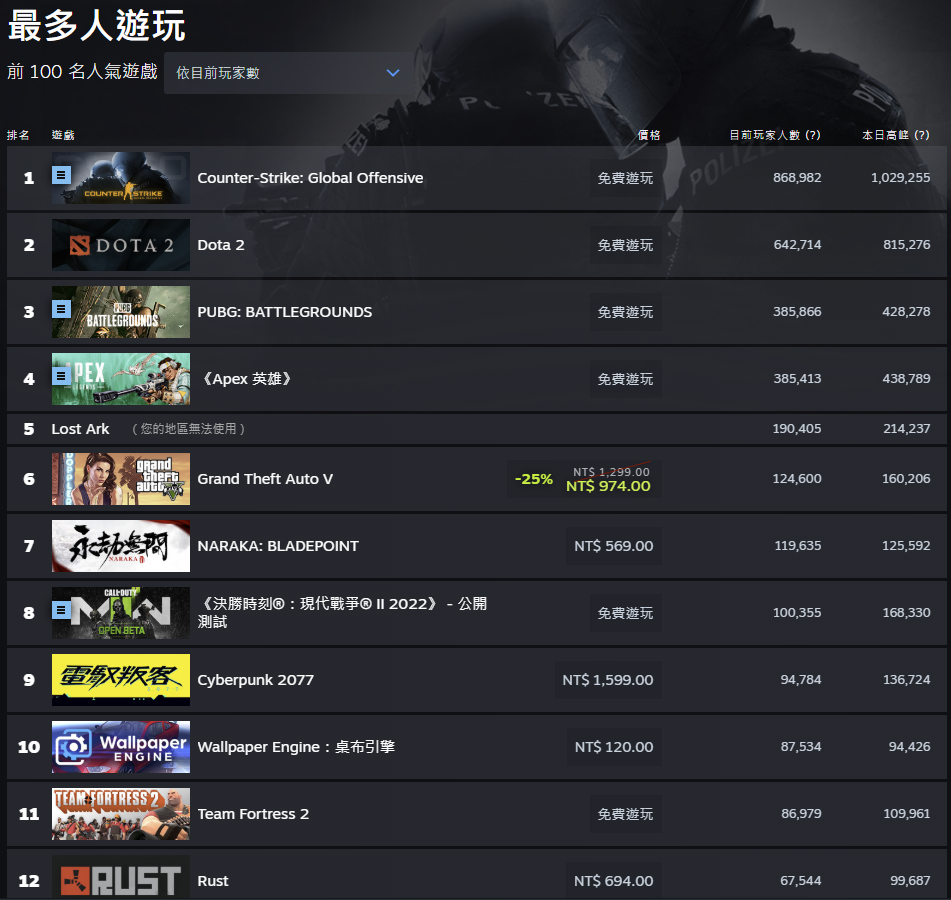The image size is (951, 900).
Task: Click the 遊戲 column header
Action: tap(63, 135)
